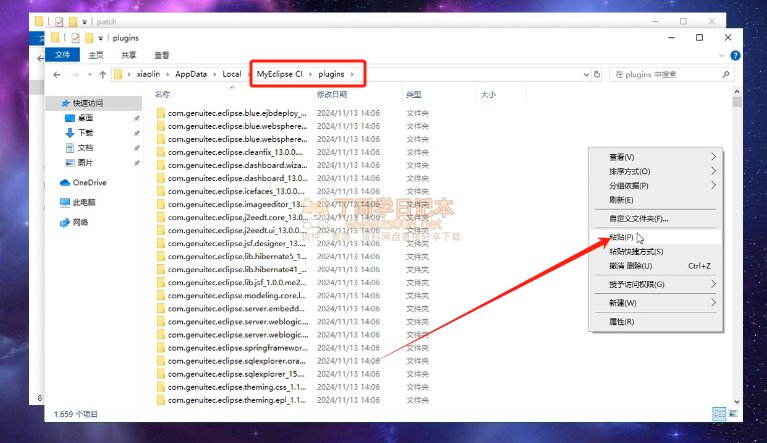Image resolution: width=767 pixels, height=443 pixels.
Task: Open 网络 (Network) in sidebar
Action: tap(79, 222)
